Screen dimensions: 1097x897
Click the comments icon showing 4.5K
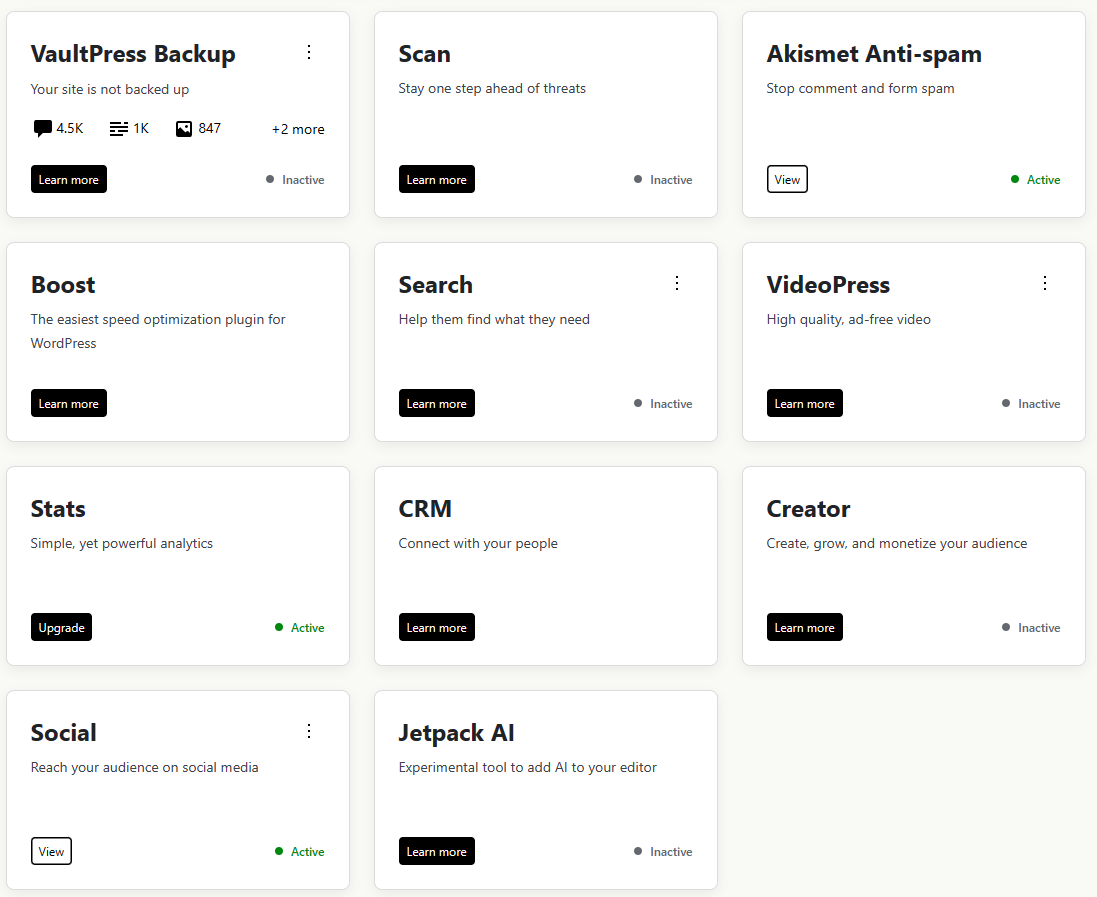tap(41, 128)
